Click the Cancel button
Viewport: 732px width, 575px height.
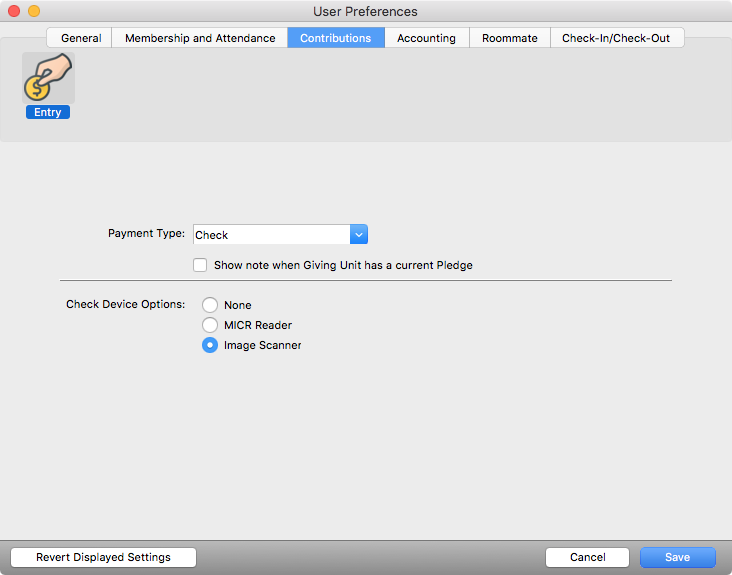(587, 557)
